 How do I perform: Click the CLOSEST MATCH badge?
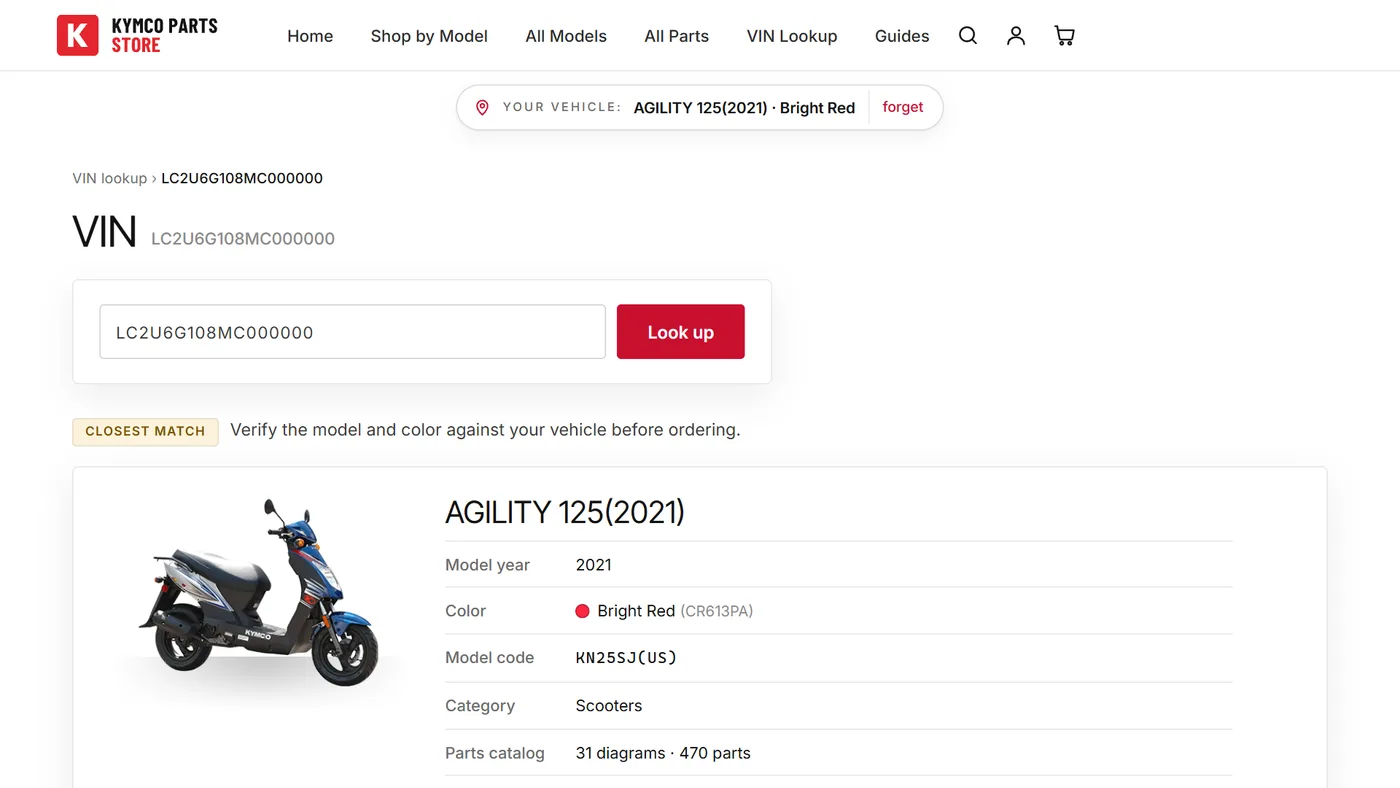coord(145,431)
